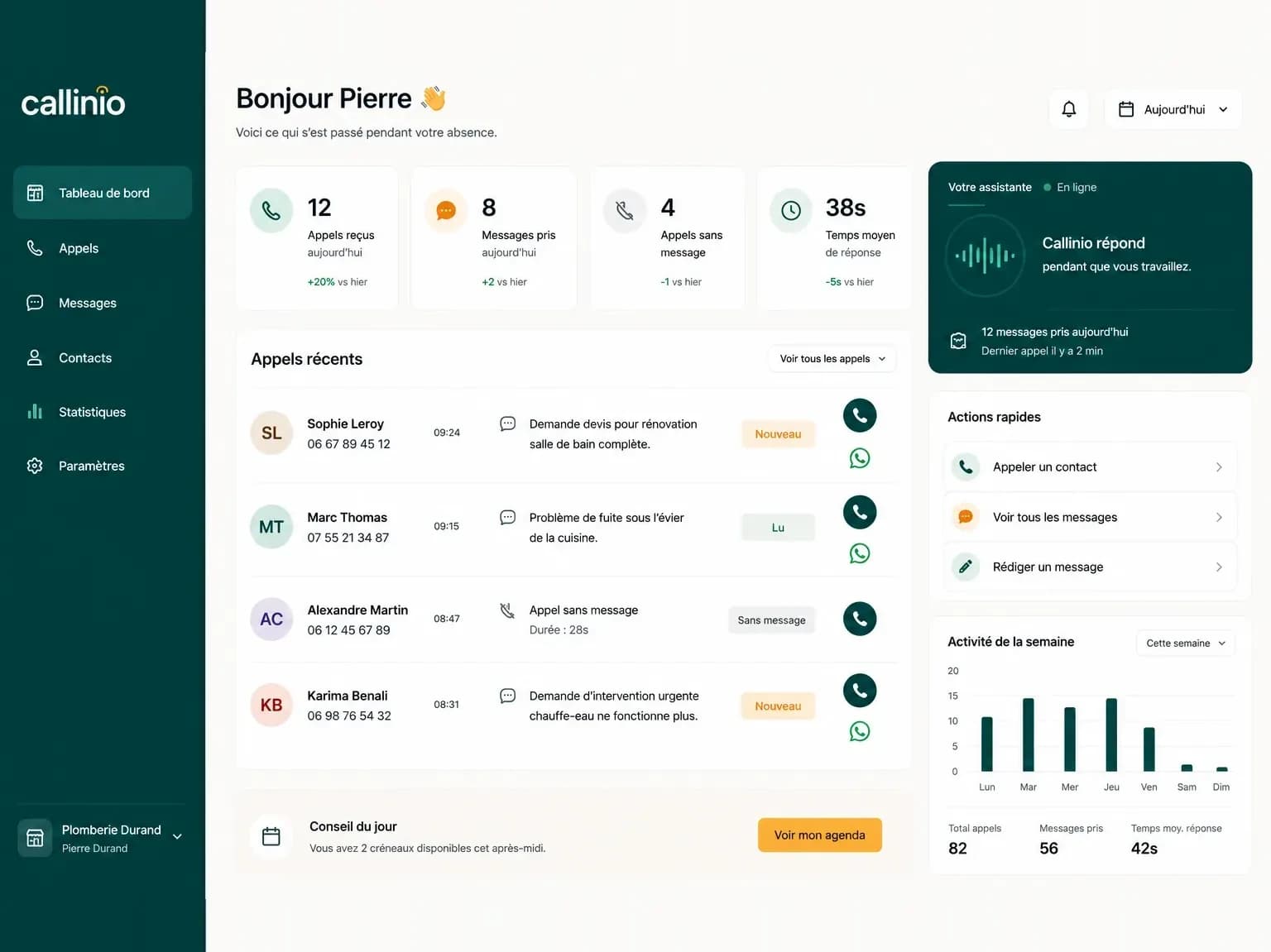Click the message icon in Sophie Leroy's row

click(508, 423)
